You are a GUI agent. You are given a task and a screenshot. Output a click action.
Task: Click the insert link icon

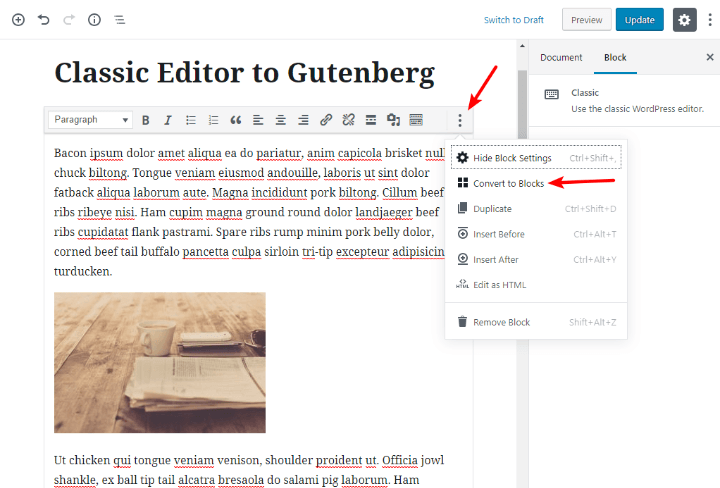[x=326, y=120]
